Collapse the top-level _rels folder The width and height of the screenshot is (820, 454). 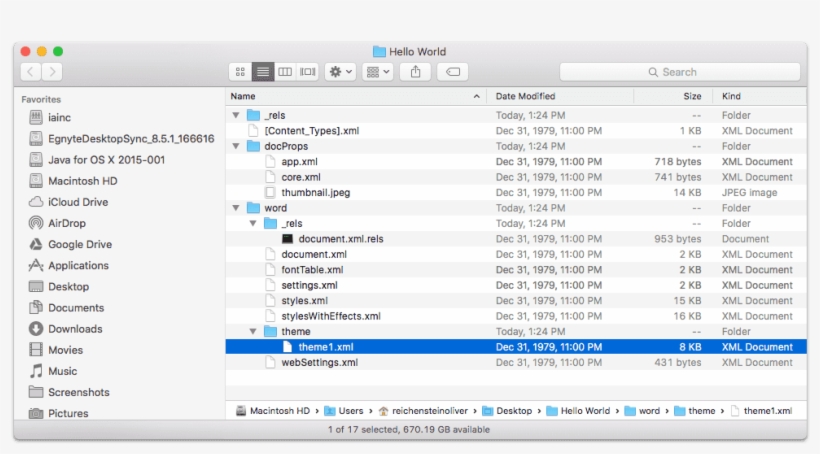(236, 115)
